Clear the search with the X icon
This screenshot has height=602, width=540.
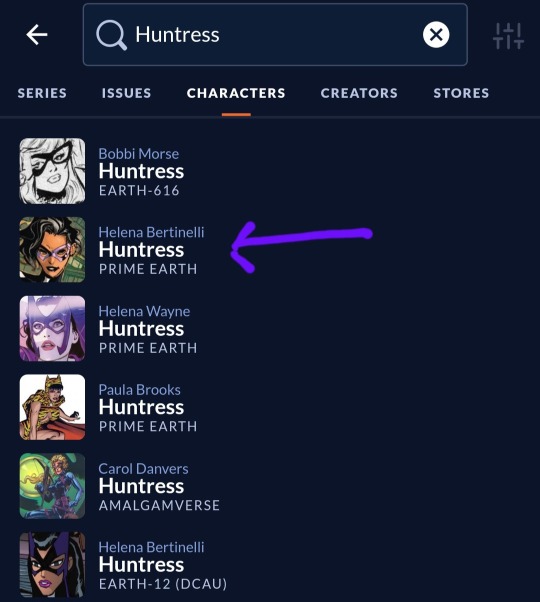(x=436, y=35)
